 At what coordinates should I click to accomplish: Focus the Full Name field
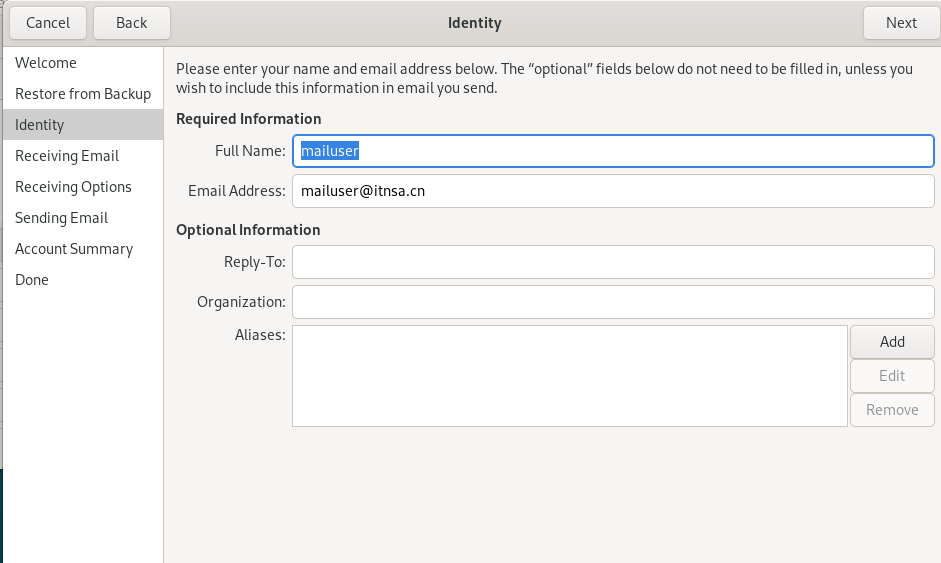613,151
